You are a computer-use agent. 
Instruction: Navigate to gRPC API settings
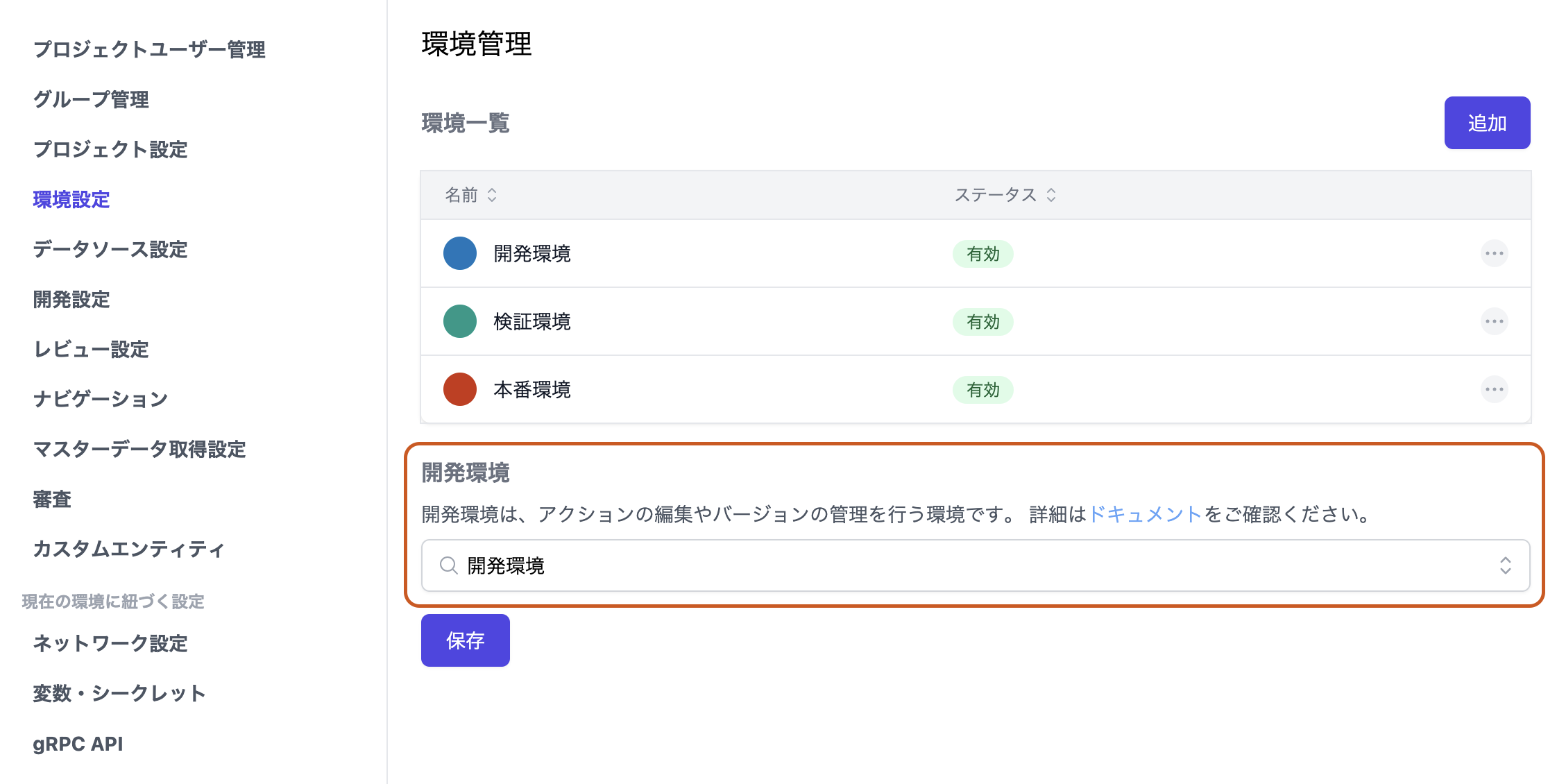coord(78,744)
